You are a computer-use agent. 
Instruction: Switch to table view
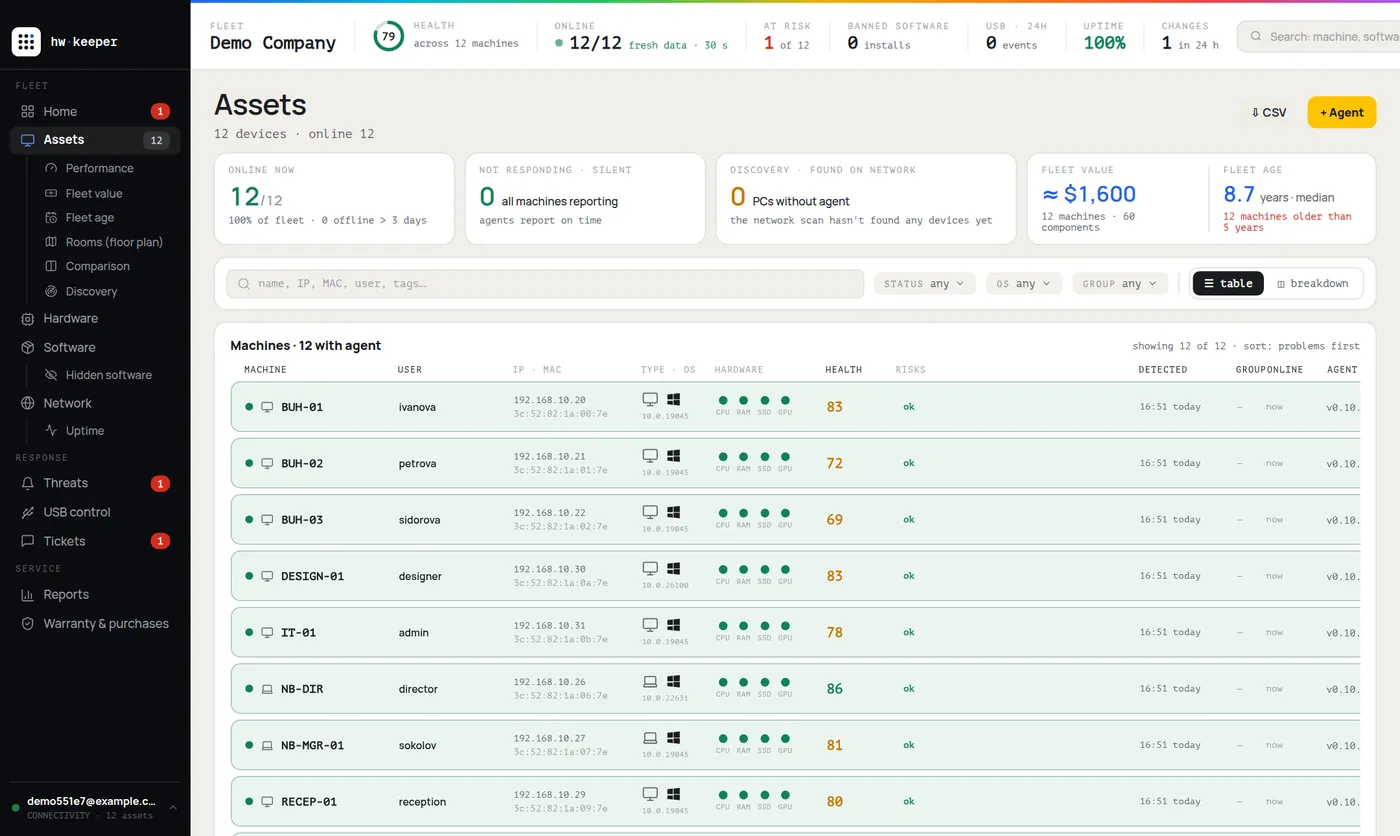pos(1228,283)
